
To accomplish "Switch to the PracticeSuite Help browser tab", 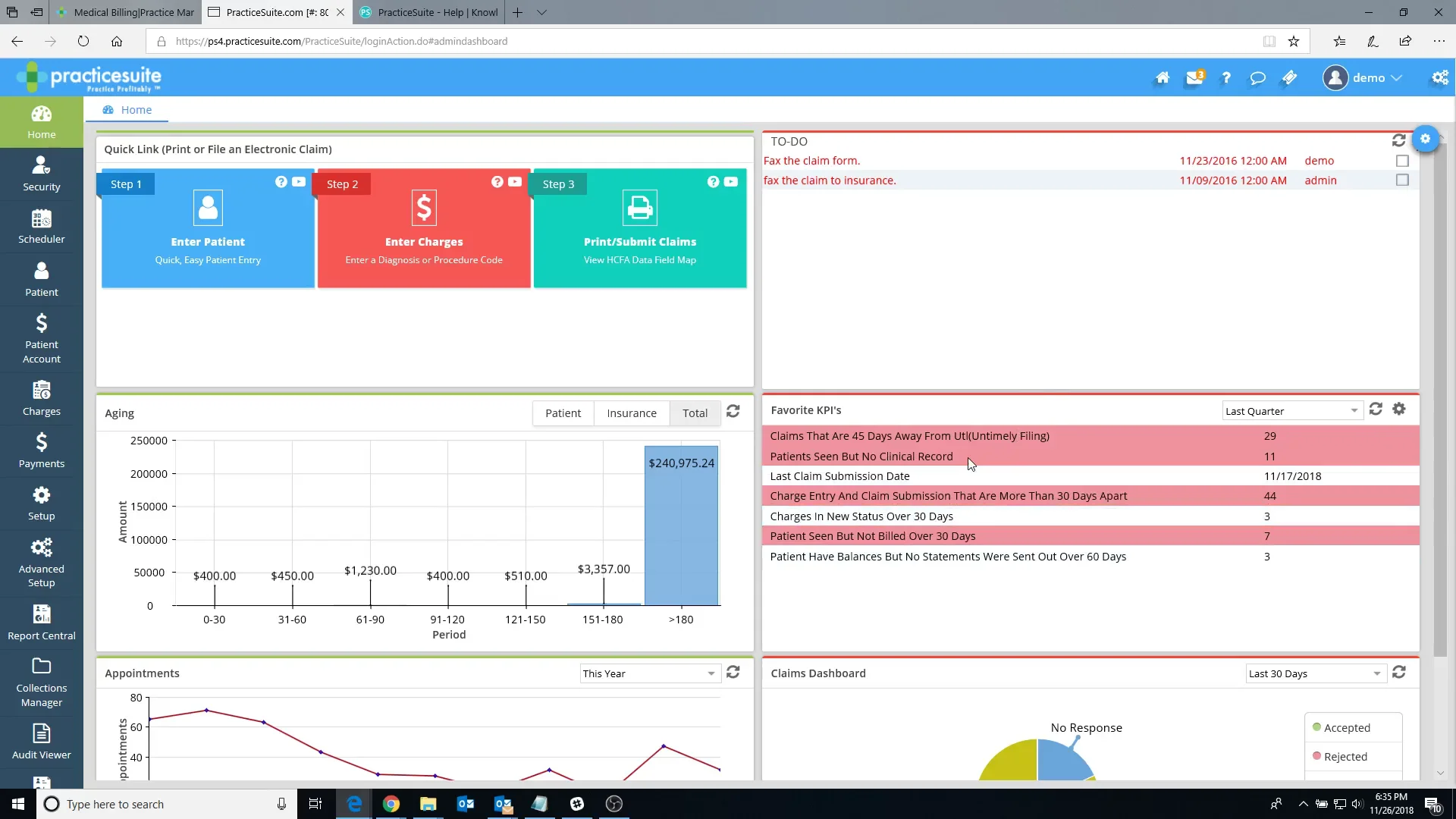I will tap(428, 12).
